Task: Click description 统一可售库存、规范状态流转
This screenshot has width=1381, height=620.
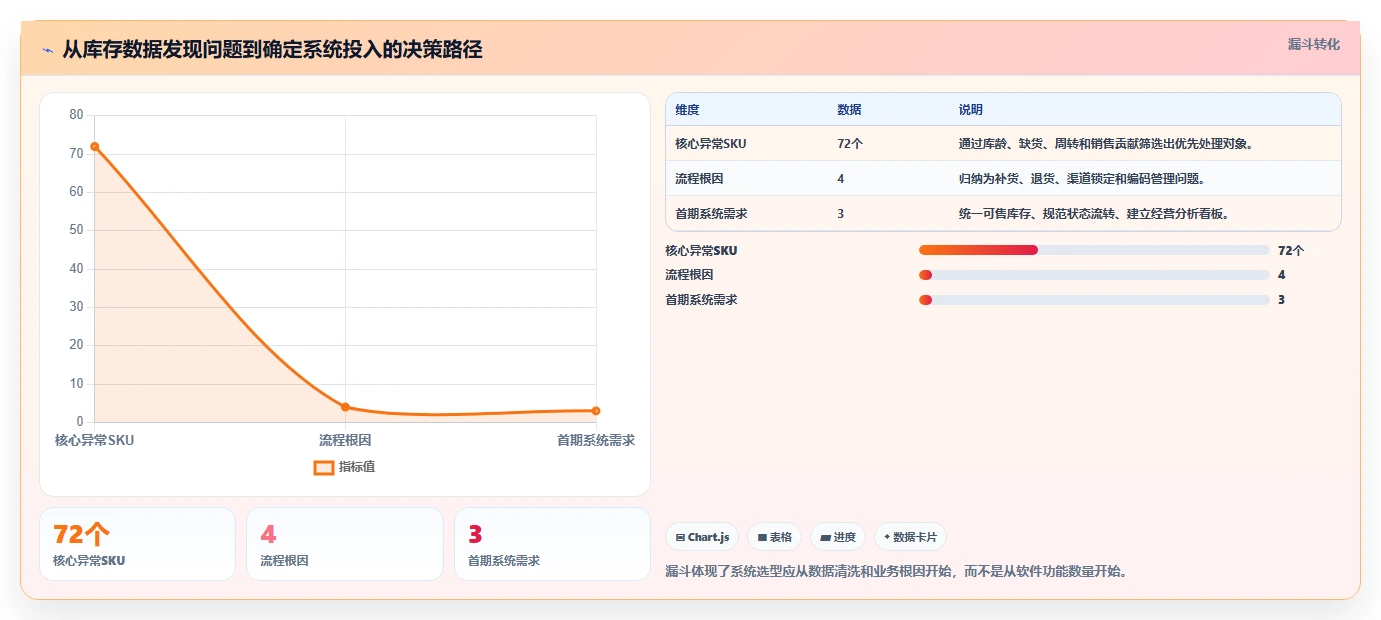Action: coord(1094,214)
